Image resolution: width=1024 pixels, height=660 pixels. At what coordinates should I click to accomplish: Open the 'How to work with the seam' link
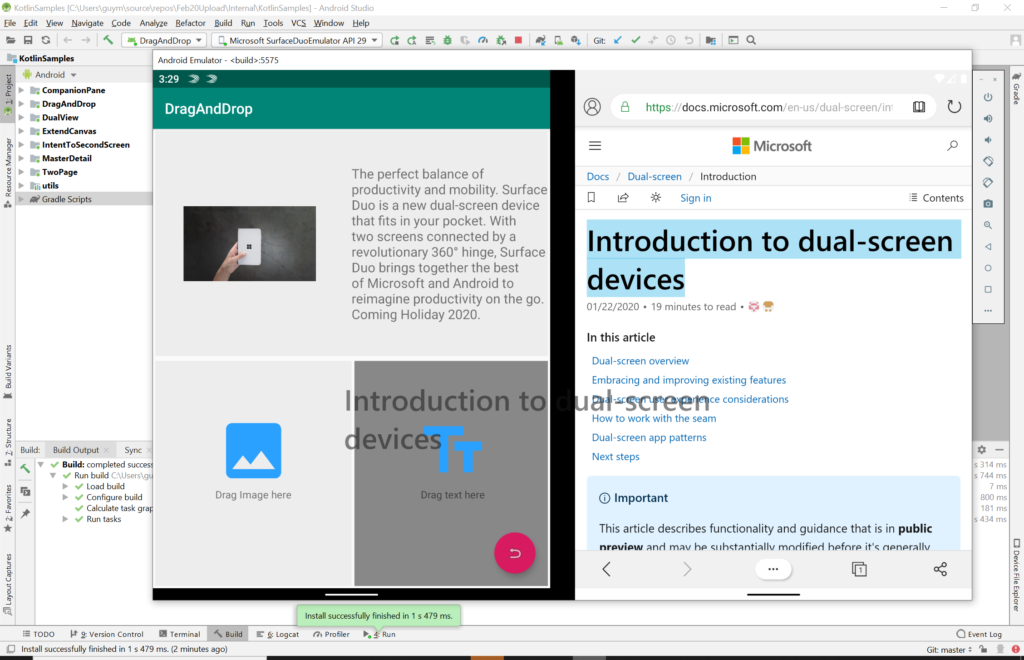point(654,419)
